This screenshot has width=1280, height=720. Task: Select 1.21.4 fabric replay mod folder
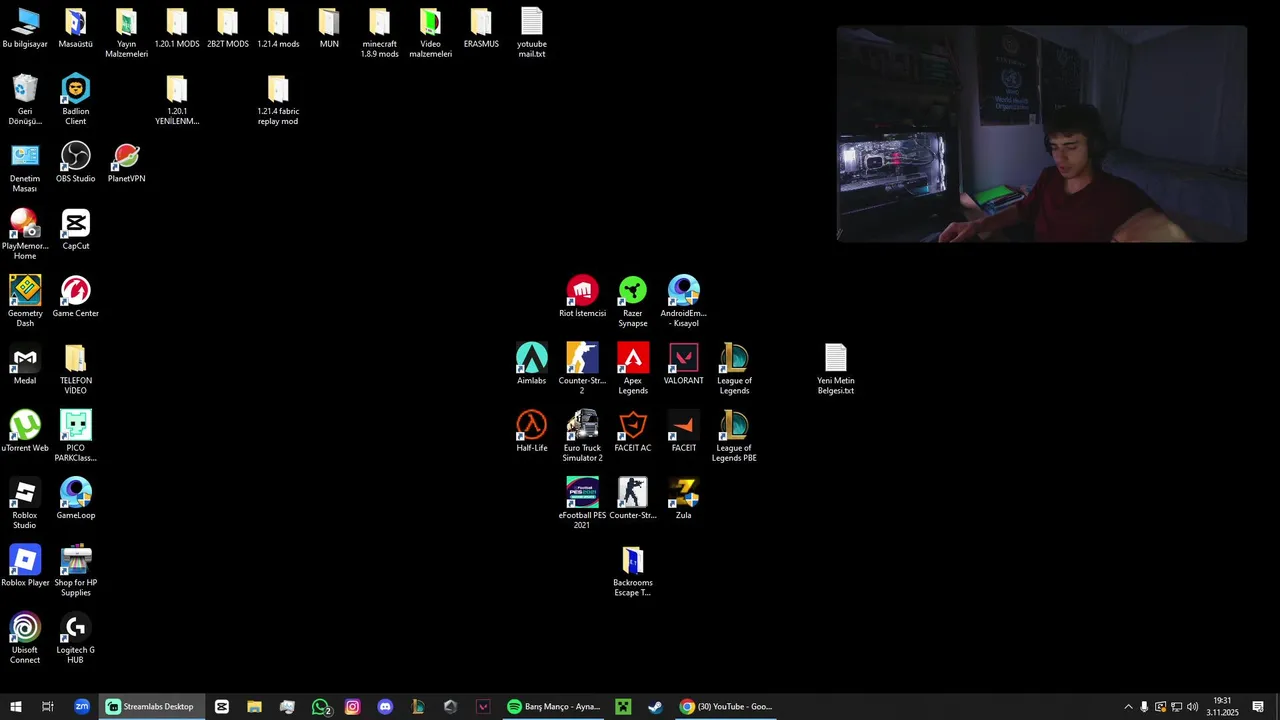click(278, 99)
